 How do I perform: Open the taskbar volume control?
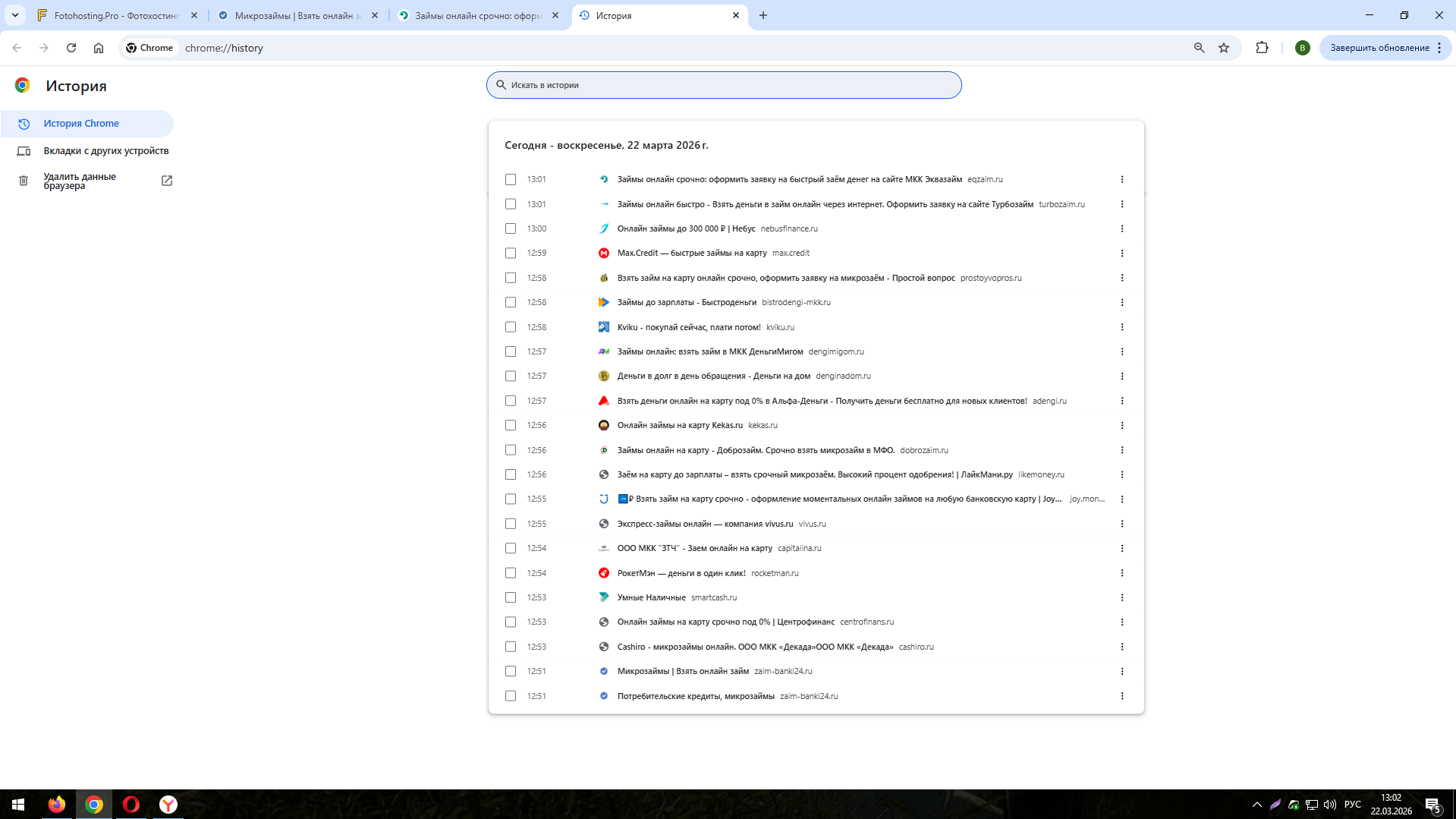coord(1330,805)
